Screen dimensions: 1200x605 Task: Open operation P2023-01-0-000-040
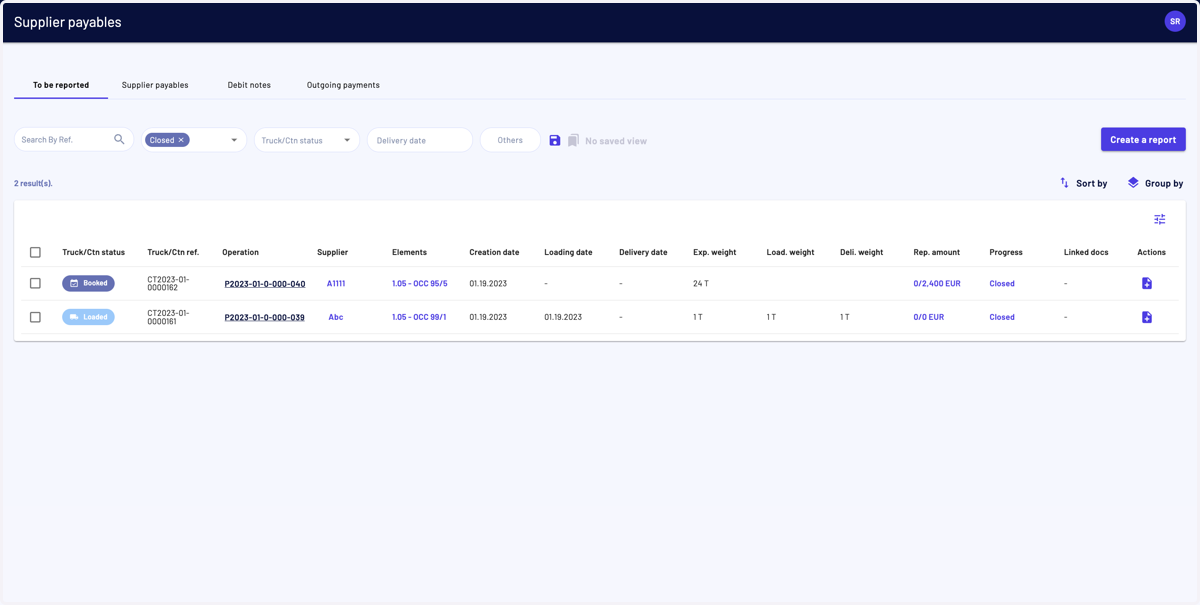tap(264, 284)
